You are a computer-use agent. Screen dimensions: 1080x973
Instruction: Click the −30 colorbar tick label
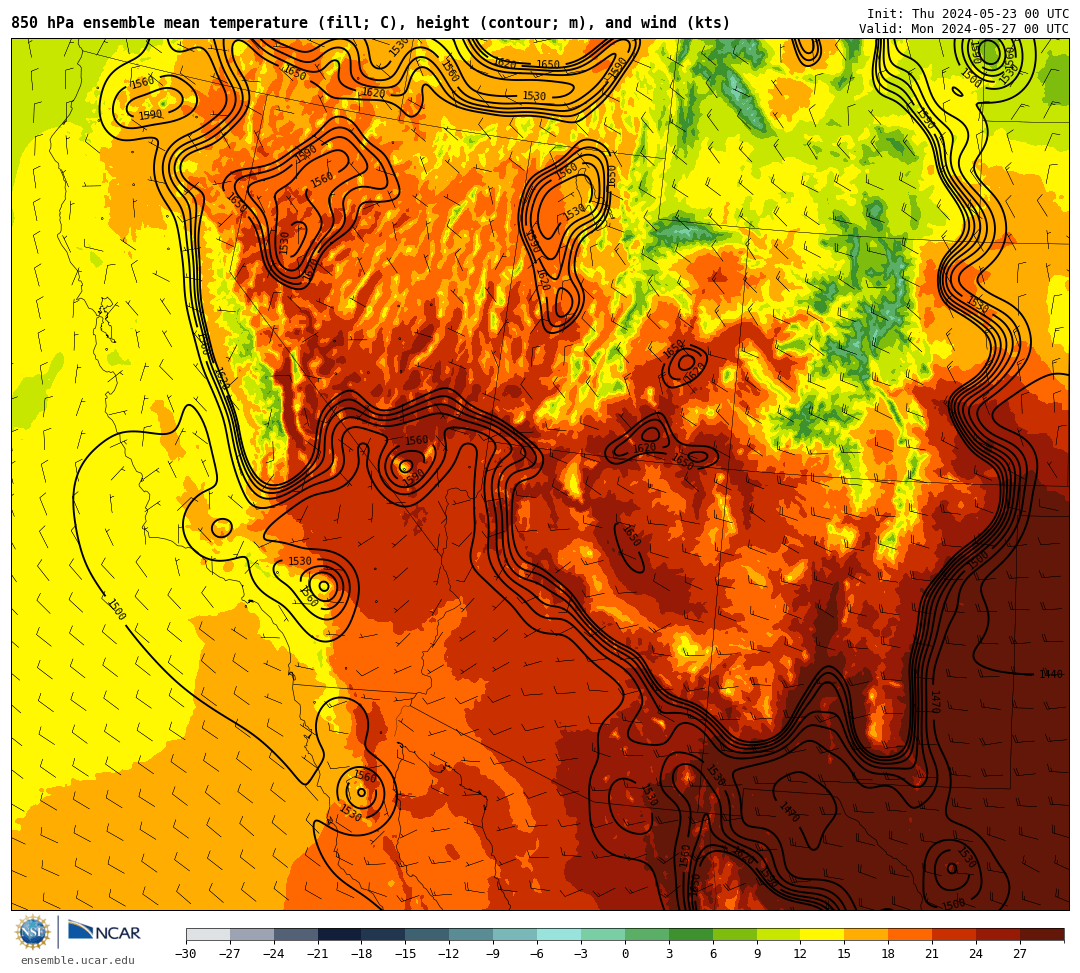click(186, 954)
